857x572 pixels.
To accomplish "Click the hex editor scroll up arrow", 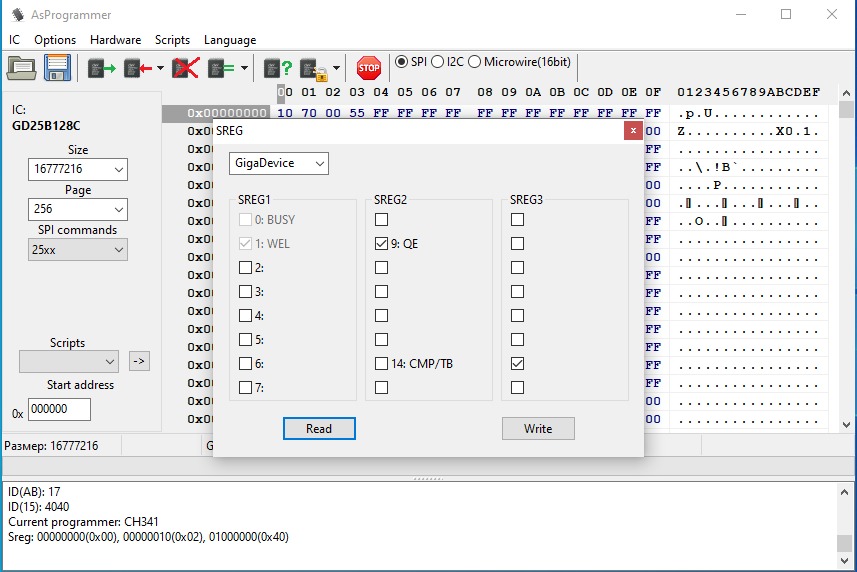I will click(846, 93).
